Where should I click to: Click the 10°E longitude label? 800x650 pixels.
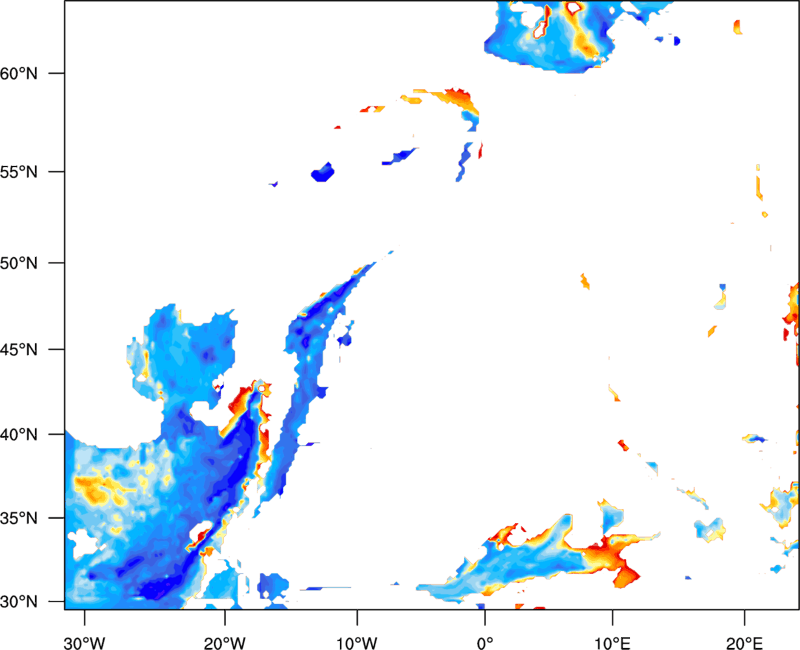(x=612, y=643)
